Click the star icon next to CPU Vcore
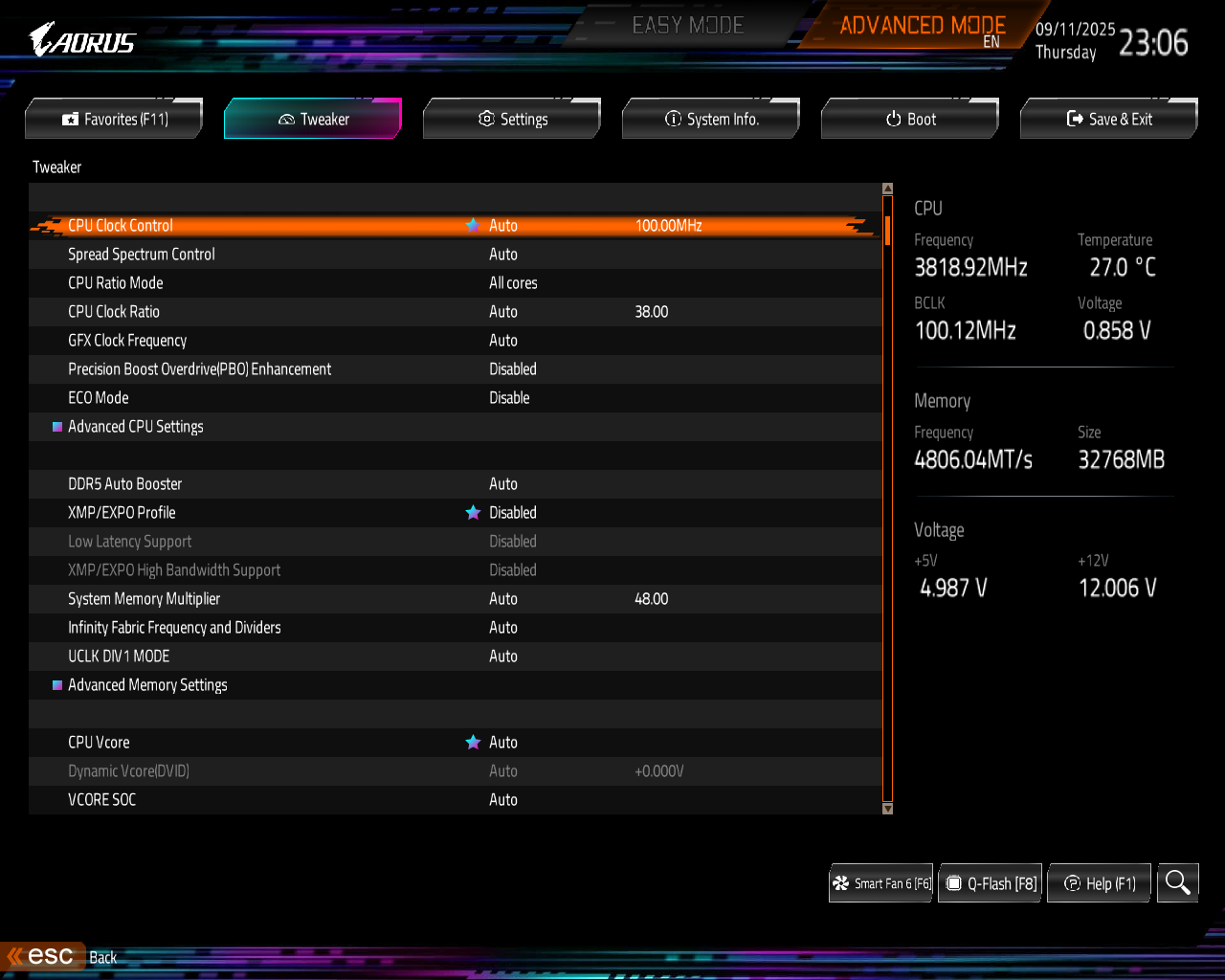This screenshot has height=980, width=1225. pos(473,743)
